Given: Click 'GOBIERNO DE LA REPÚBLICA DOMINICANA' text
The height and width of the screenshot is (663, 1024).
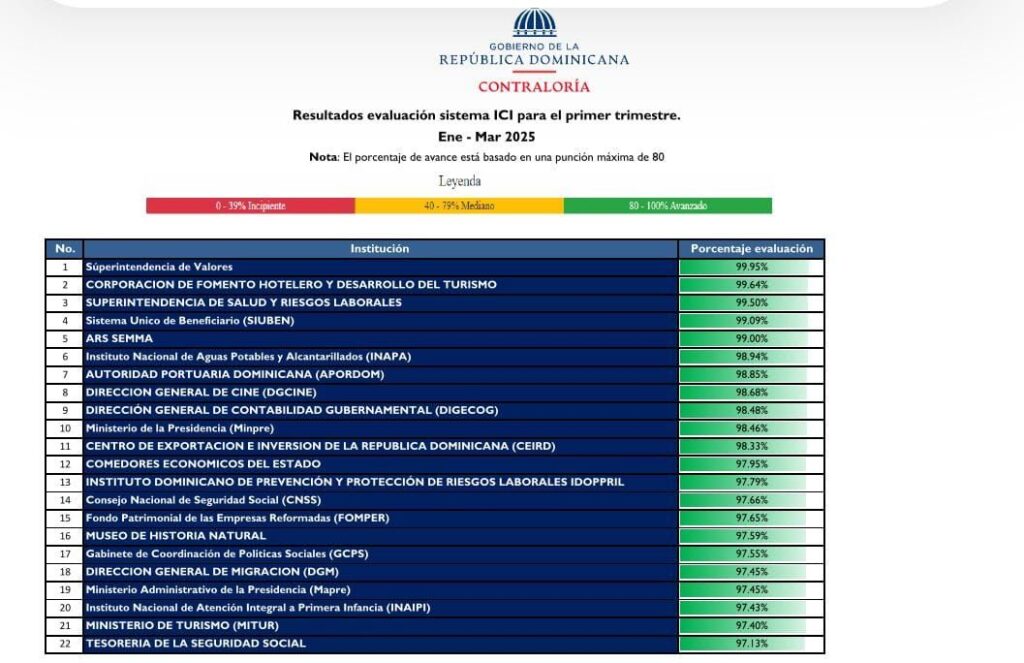Looking at the screenshot, I should click(x=534, y=54).
